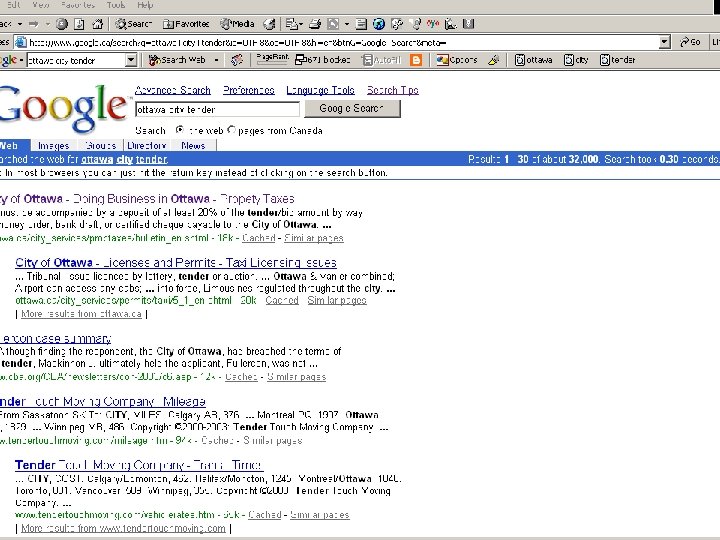
Task: Click the 671 blocked popup blocker button
Action: click(322, 60)
